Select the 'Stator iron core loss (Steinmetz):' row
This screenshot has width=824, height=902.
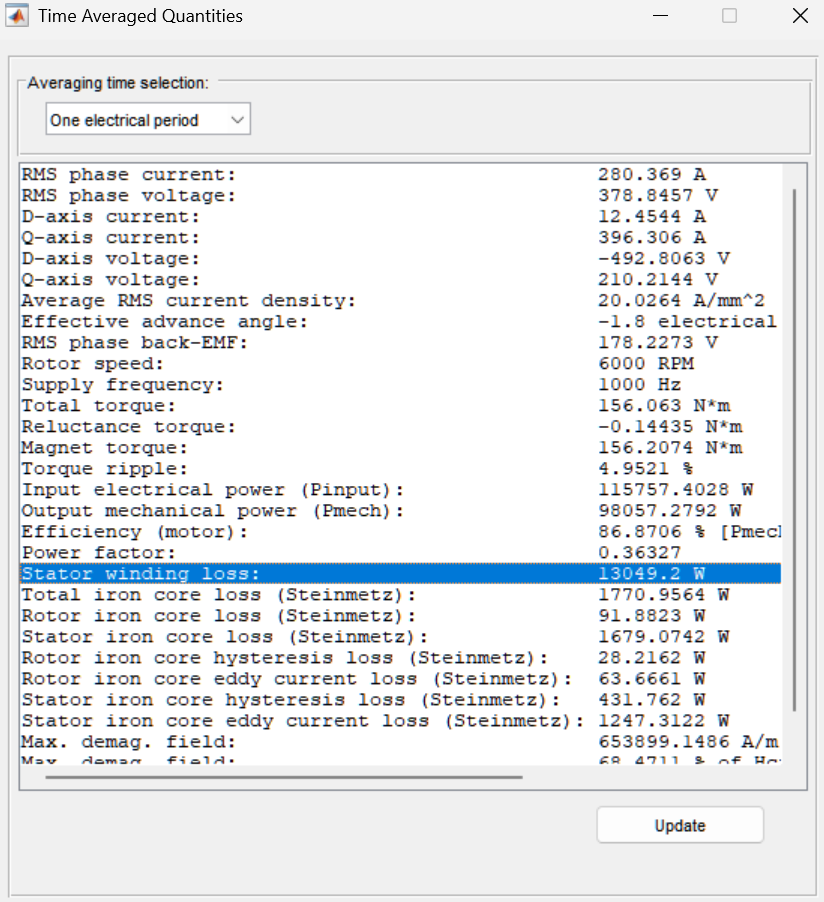tap(400, 636)
